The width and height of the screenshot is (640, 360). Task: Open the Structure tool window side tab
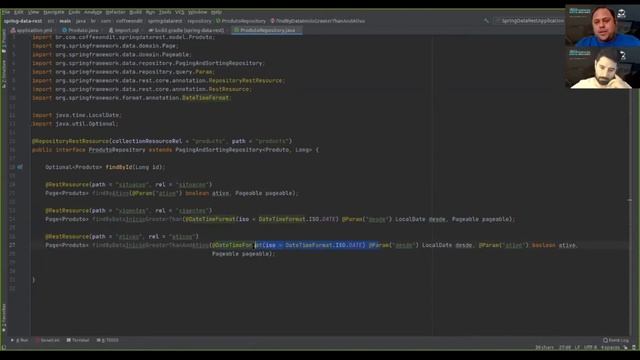pos(4,73)
